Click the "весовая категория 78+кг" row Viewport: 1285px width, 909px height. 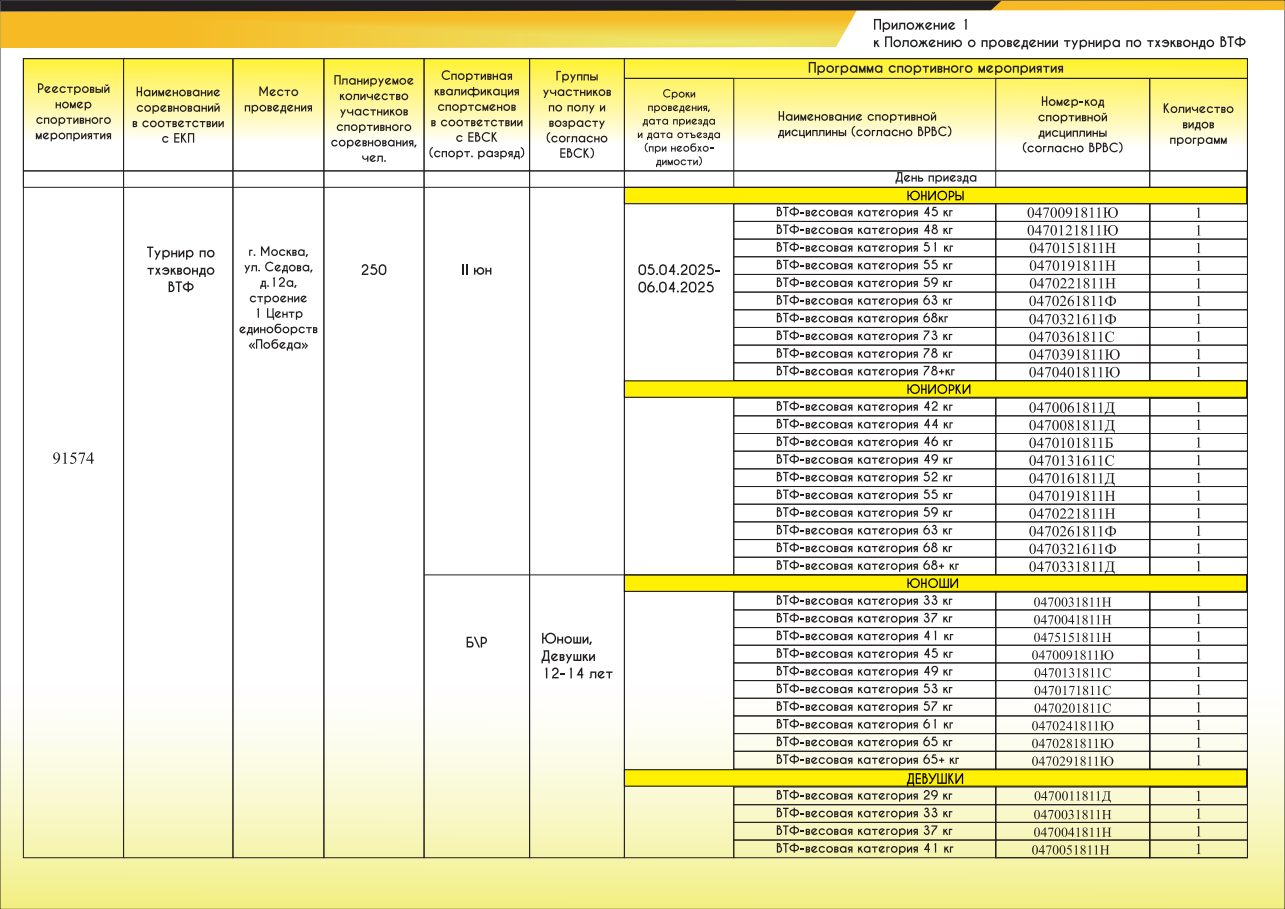click(865, 372)
